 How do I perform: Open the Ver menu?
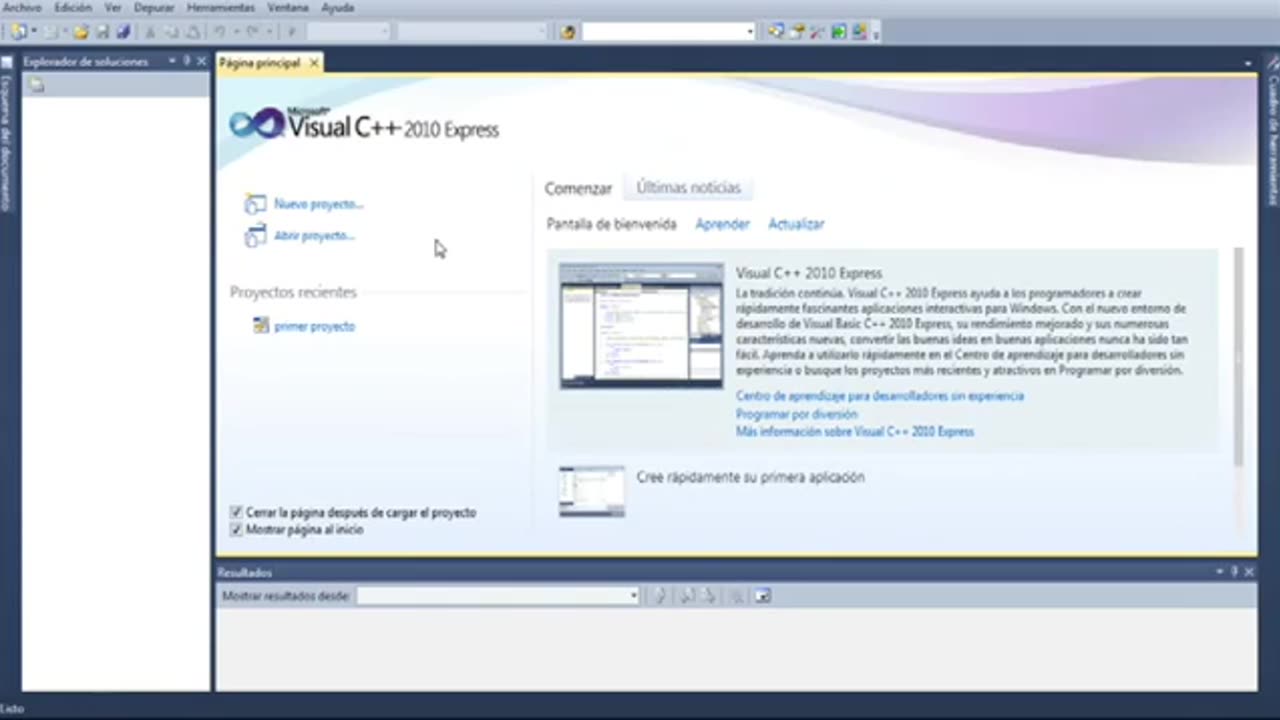pos(113,7)
